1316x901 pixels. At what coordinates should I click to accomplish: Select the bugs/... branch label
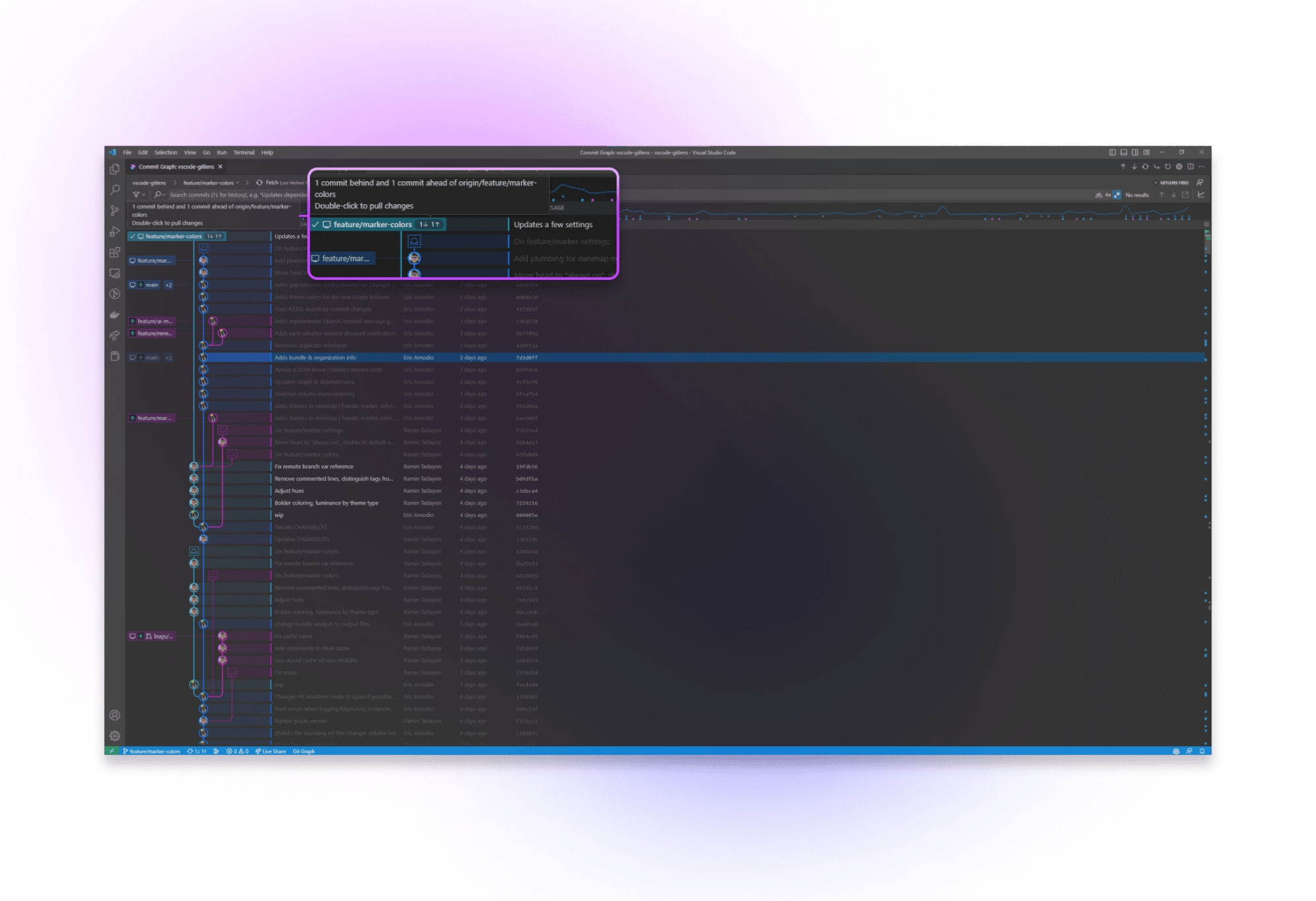pyautogui.click(x=152, y=636)
